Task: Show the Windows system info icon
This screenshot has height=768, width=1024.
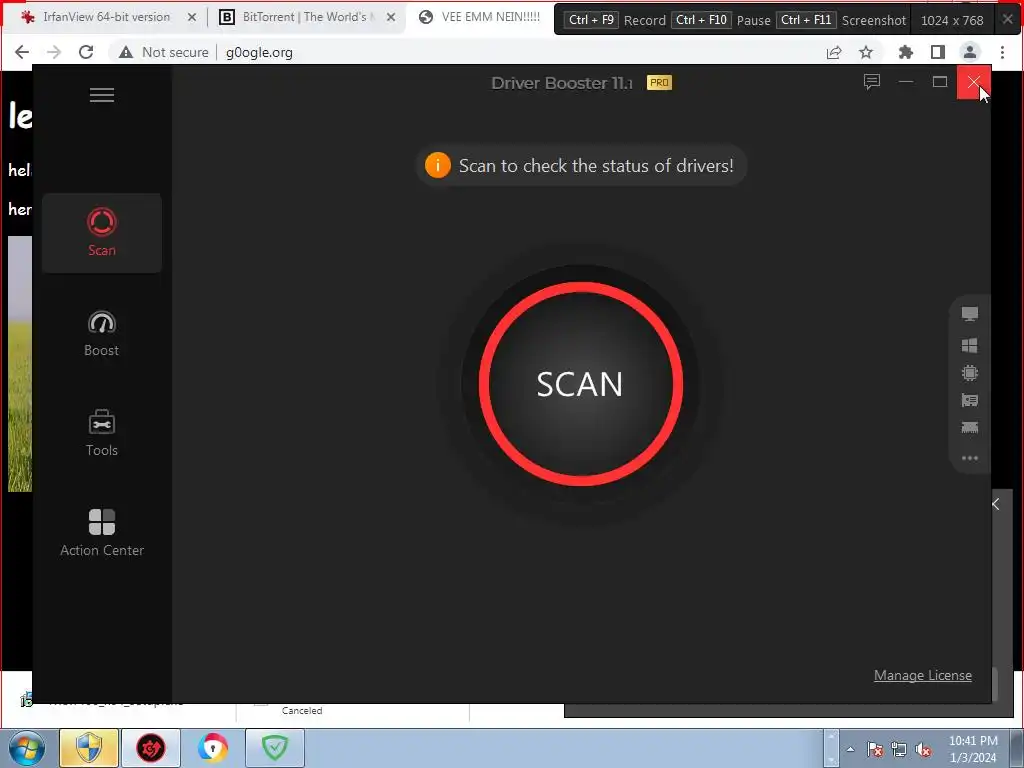Action: click(970, 345)
